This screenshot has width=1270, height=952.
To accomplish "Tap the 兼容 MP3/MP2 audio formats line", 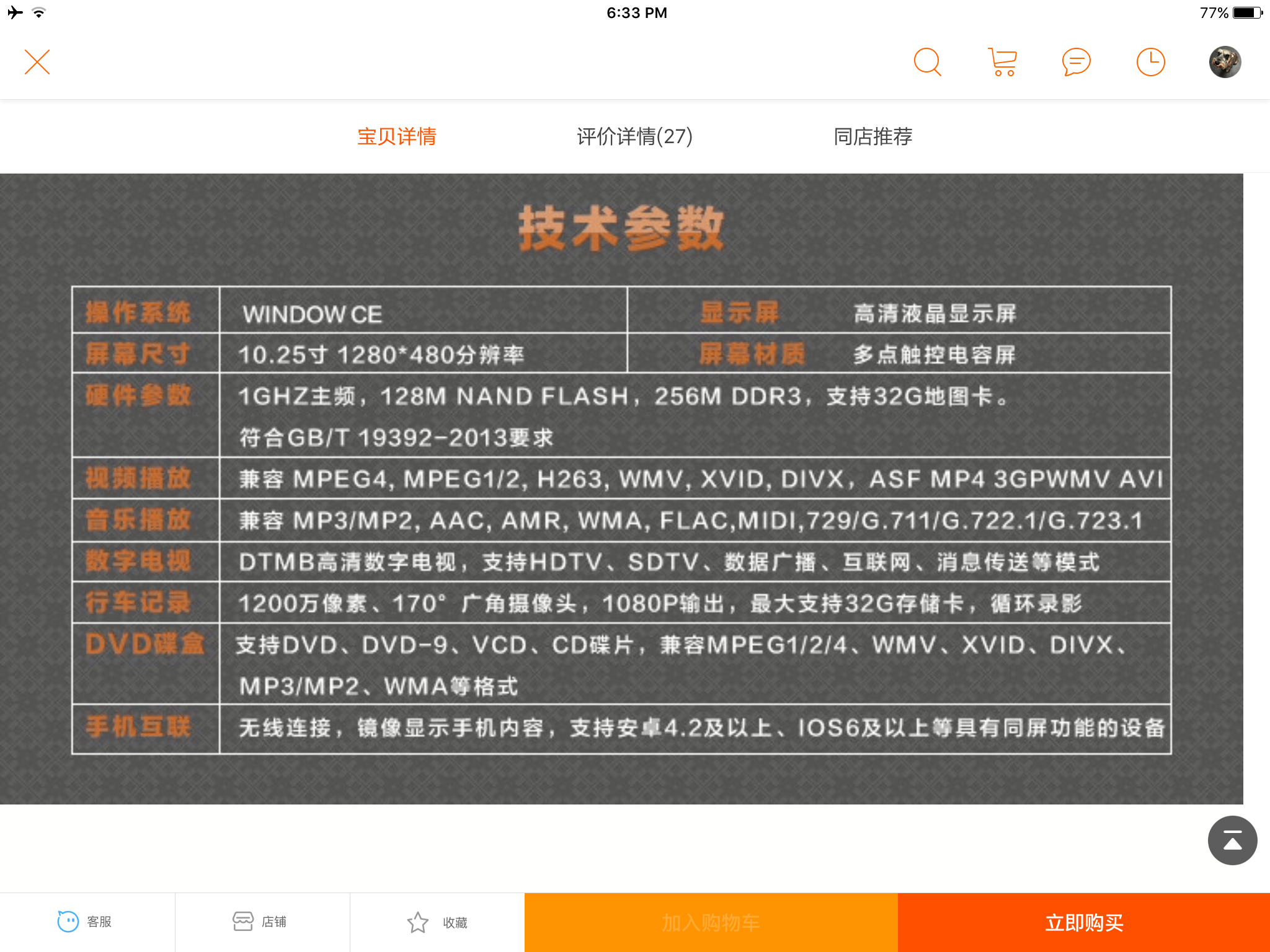I will click(x=691, y=521).
